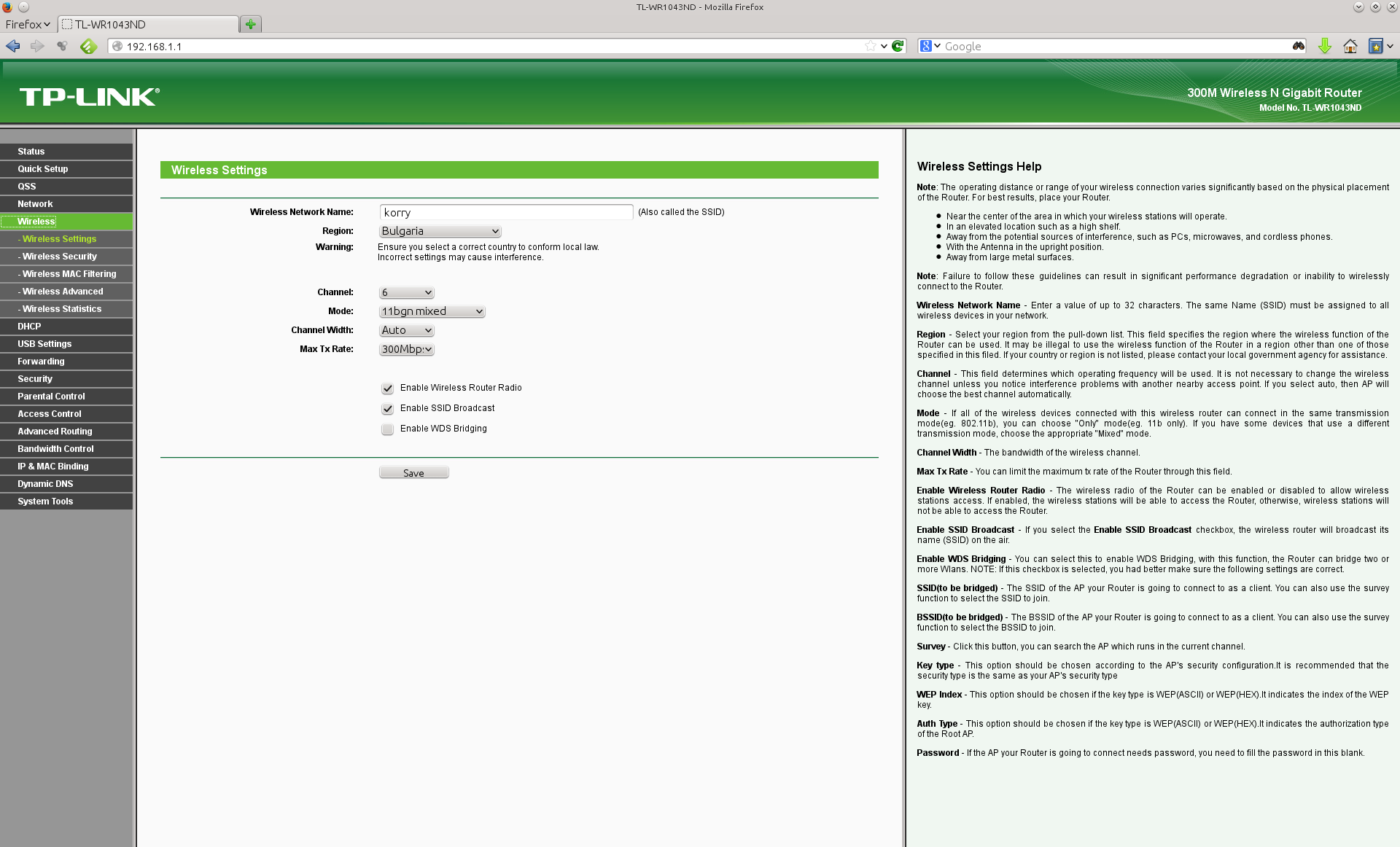Disable the Enable Wireless Router Radio checkbox
1400x847 pixels.
[387, 389]
